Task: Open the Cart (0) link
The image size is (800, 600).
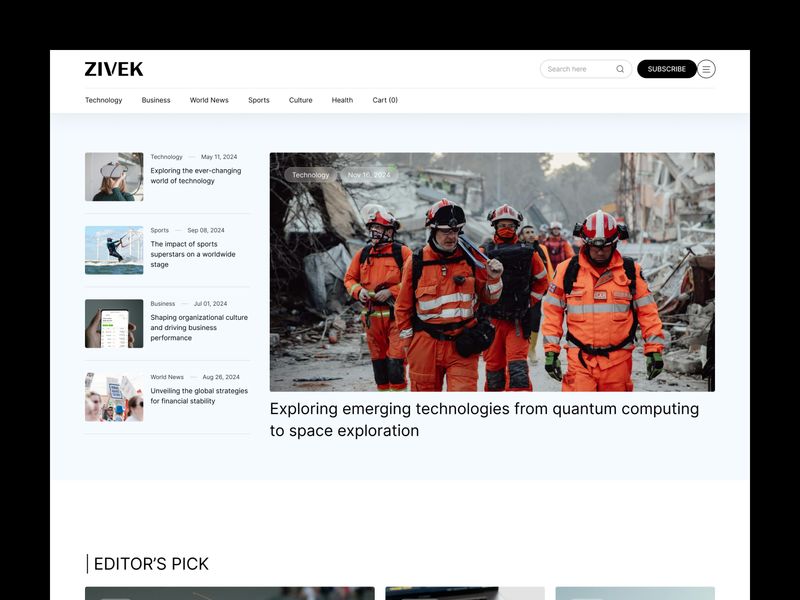Action: point(382,100)
